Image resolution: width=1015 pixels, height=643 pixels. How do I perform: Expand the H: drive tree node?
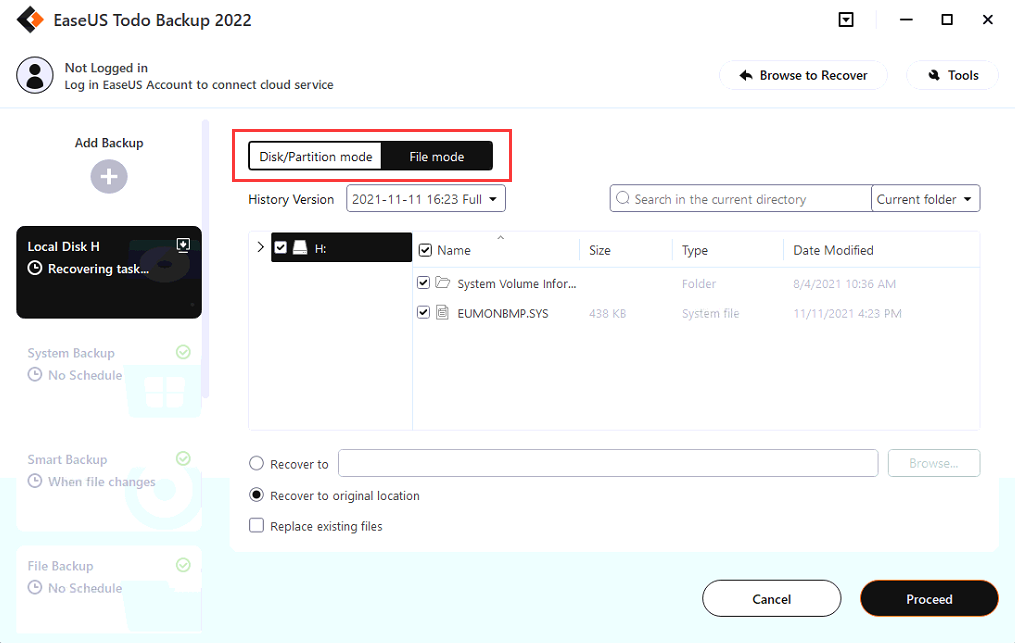[261, 247]
